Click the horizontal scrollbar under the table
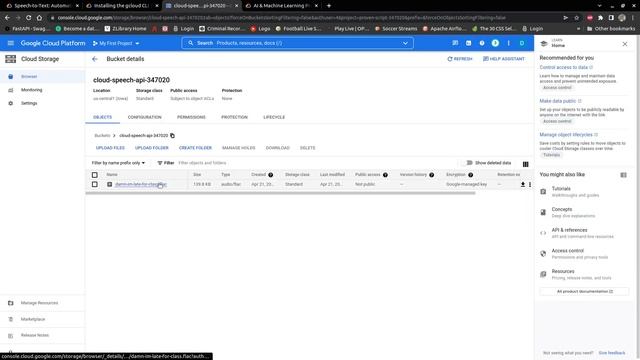The width and height of the screenshot is (640, 360). pos(280,193)
